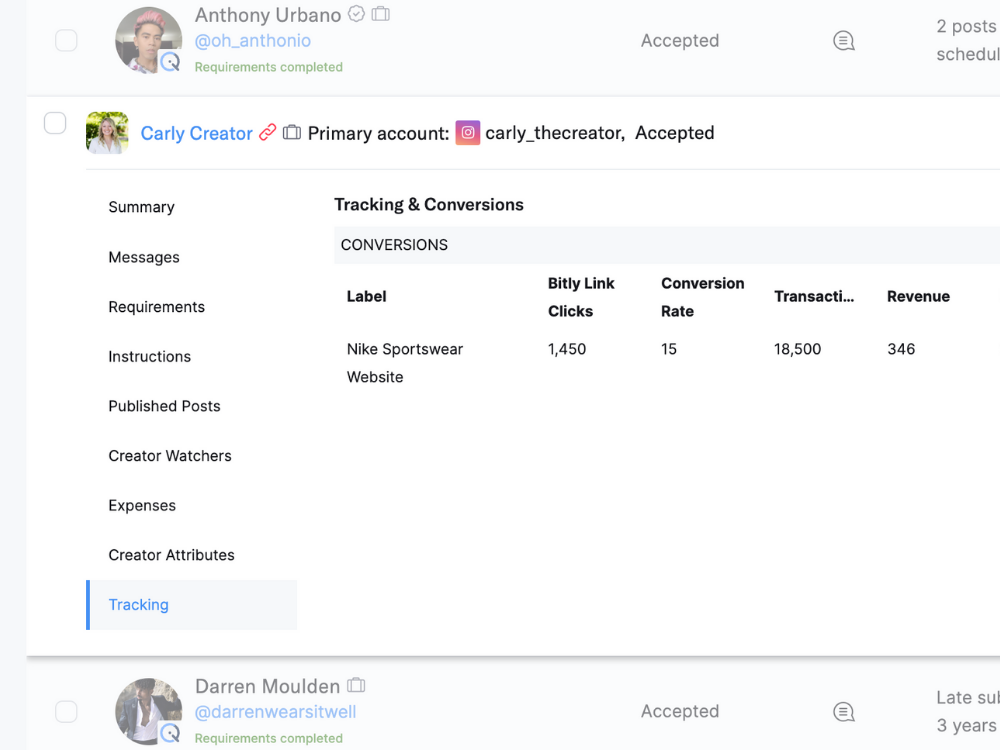This screenshot has width=1000, height=750.
Task: Click the briefcase icon beside Darren Moulden
Action: tap(356, 685)
